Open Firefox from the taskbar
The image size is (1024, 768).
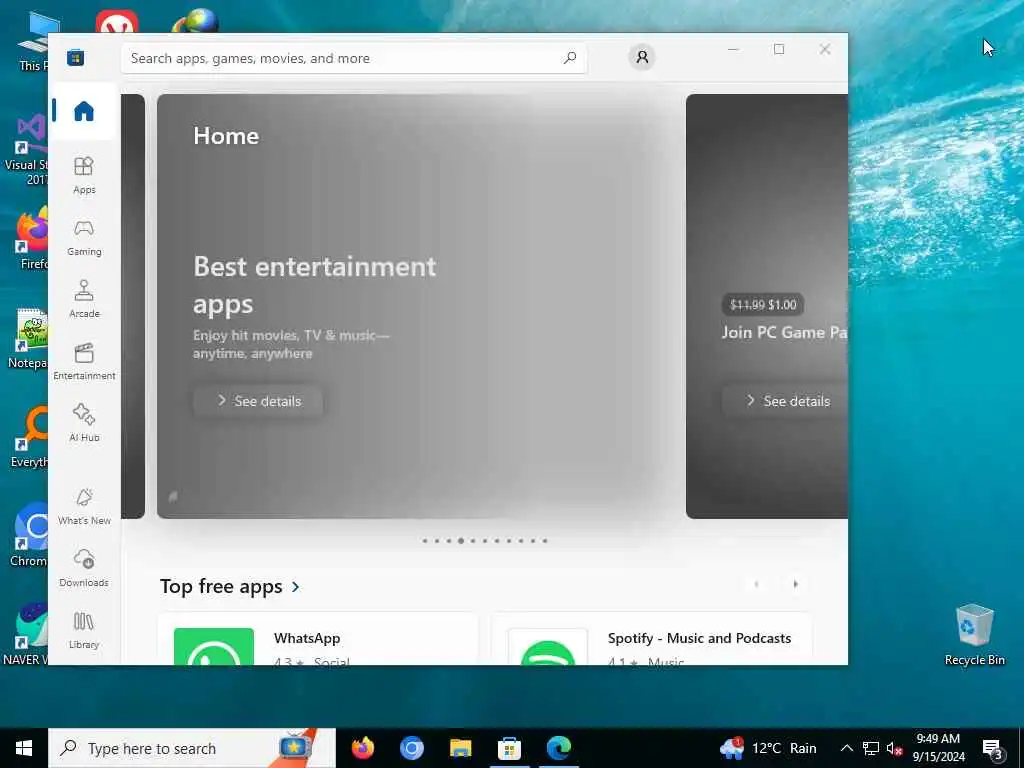coord(362,748)
